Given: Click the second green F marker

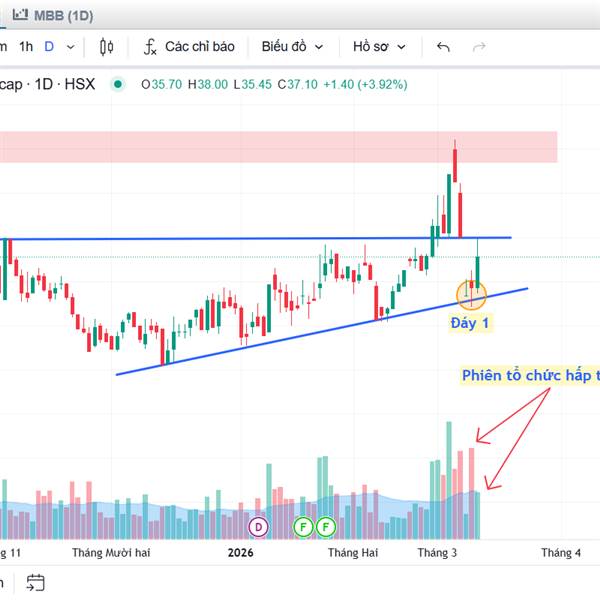Looking at the screenshot, I should pyautogui.click(x=326, y=527).
